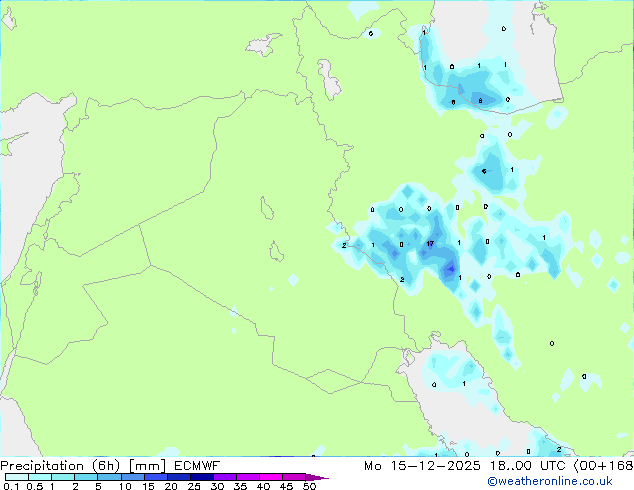Select the 30–35 mm purple legend swatch

coord(225,477)
